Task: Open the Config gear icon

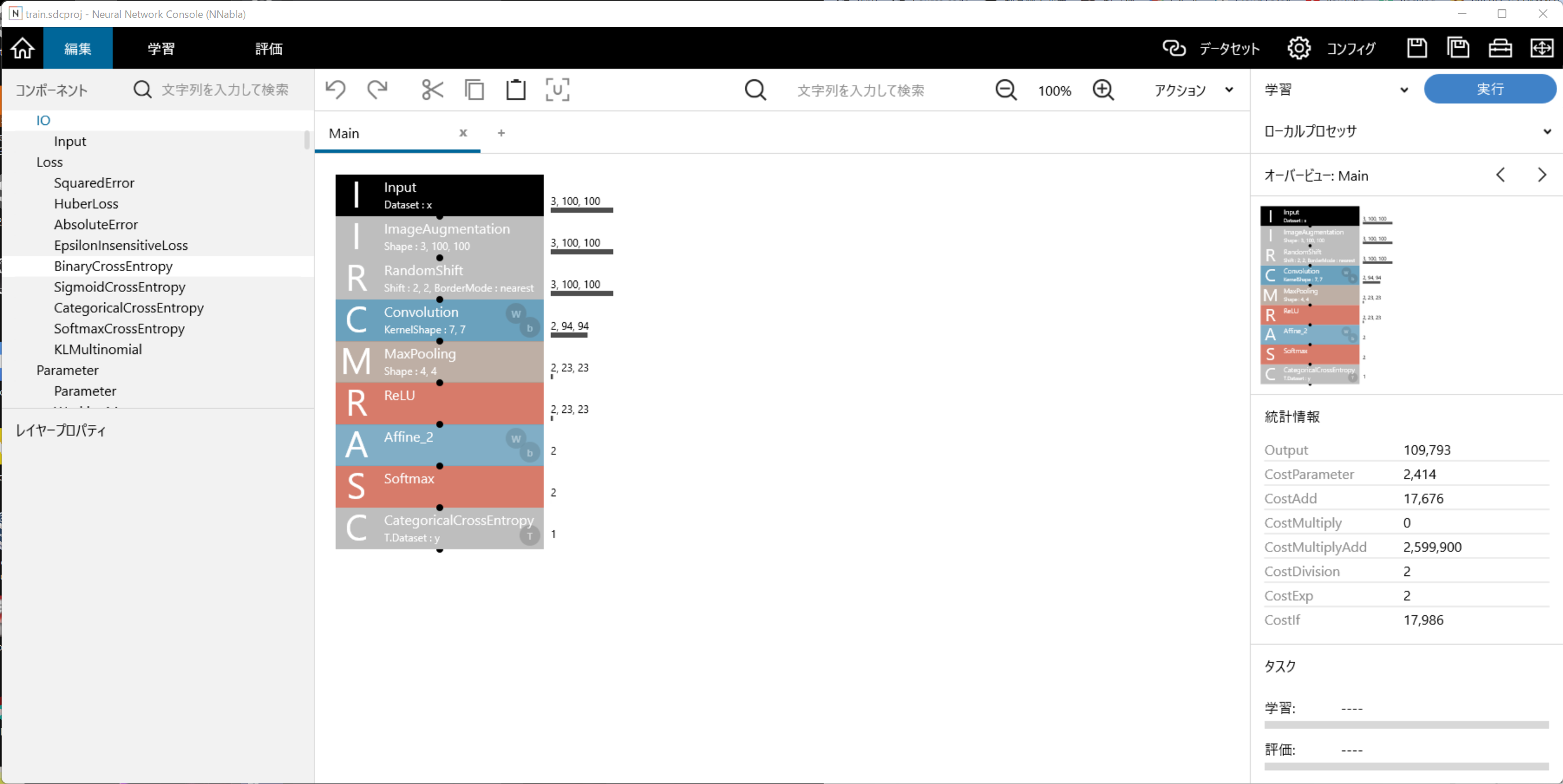Action: 1299,49
